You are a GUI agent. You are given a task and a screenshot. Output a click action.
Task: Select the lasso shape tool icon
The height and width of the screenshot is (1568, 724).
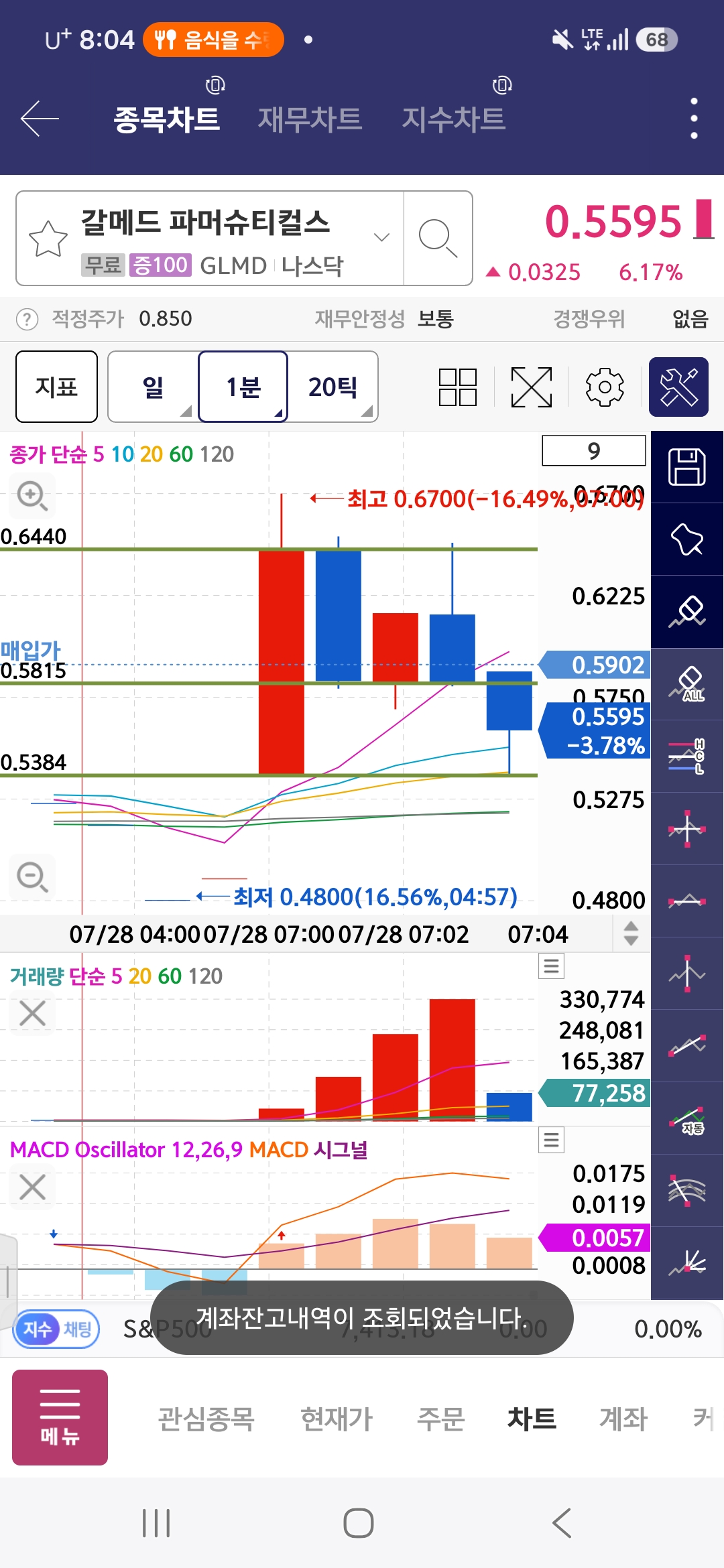[x=687, y=539]
